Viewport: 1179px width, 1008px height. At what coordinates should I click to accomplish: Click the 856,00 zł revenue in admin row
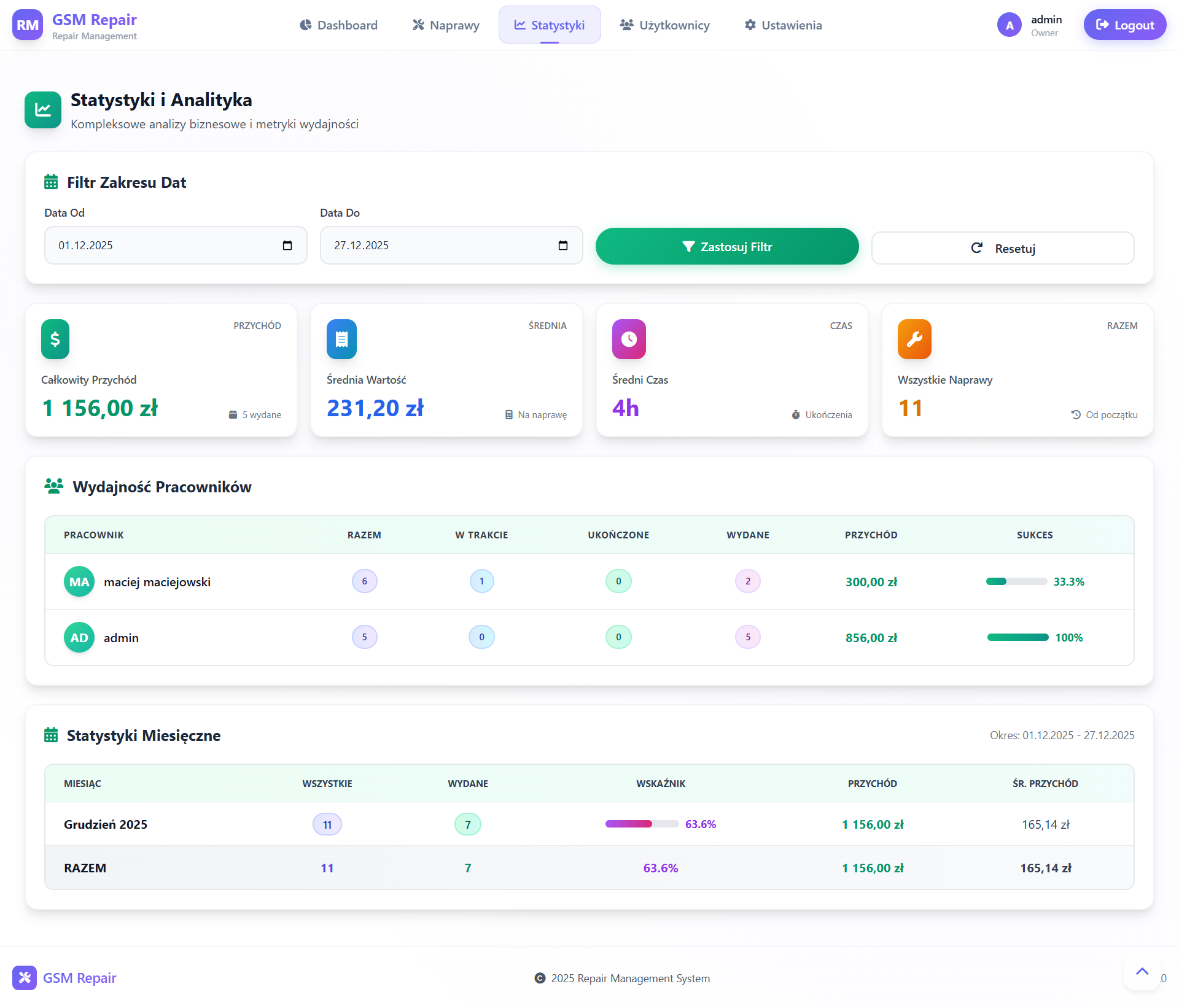coord(871,638)
